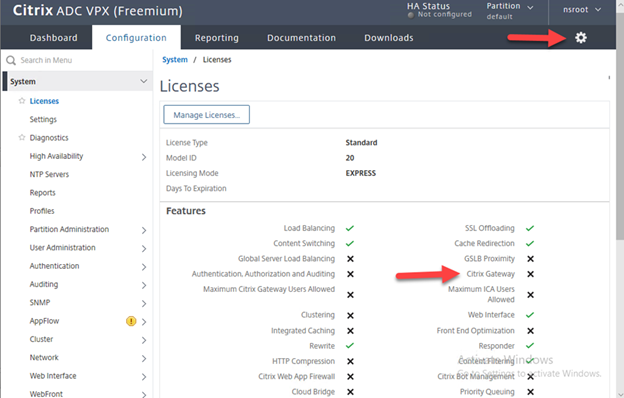
Task: Click the Load Balancing green checkmark
Action: coord(350,228)
